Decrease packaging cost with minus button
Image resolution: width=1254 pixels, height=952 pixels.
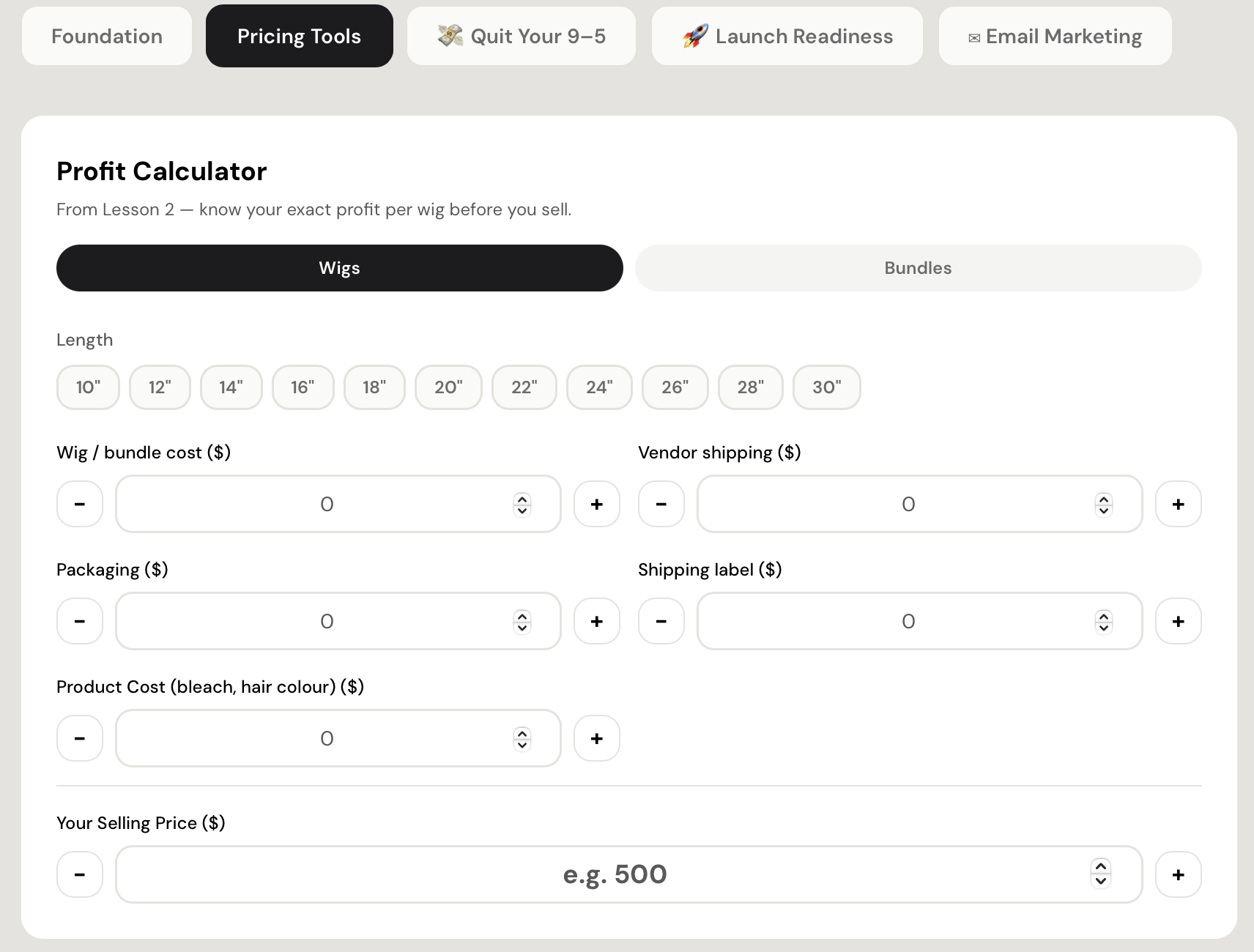click(80, 621)
